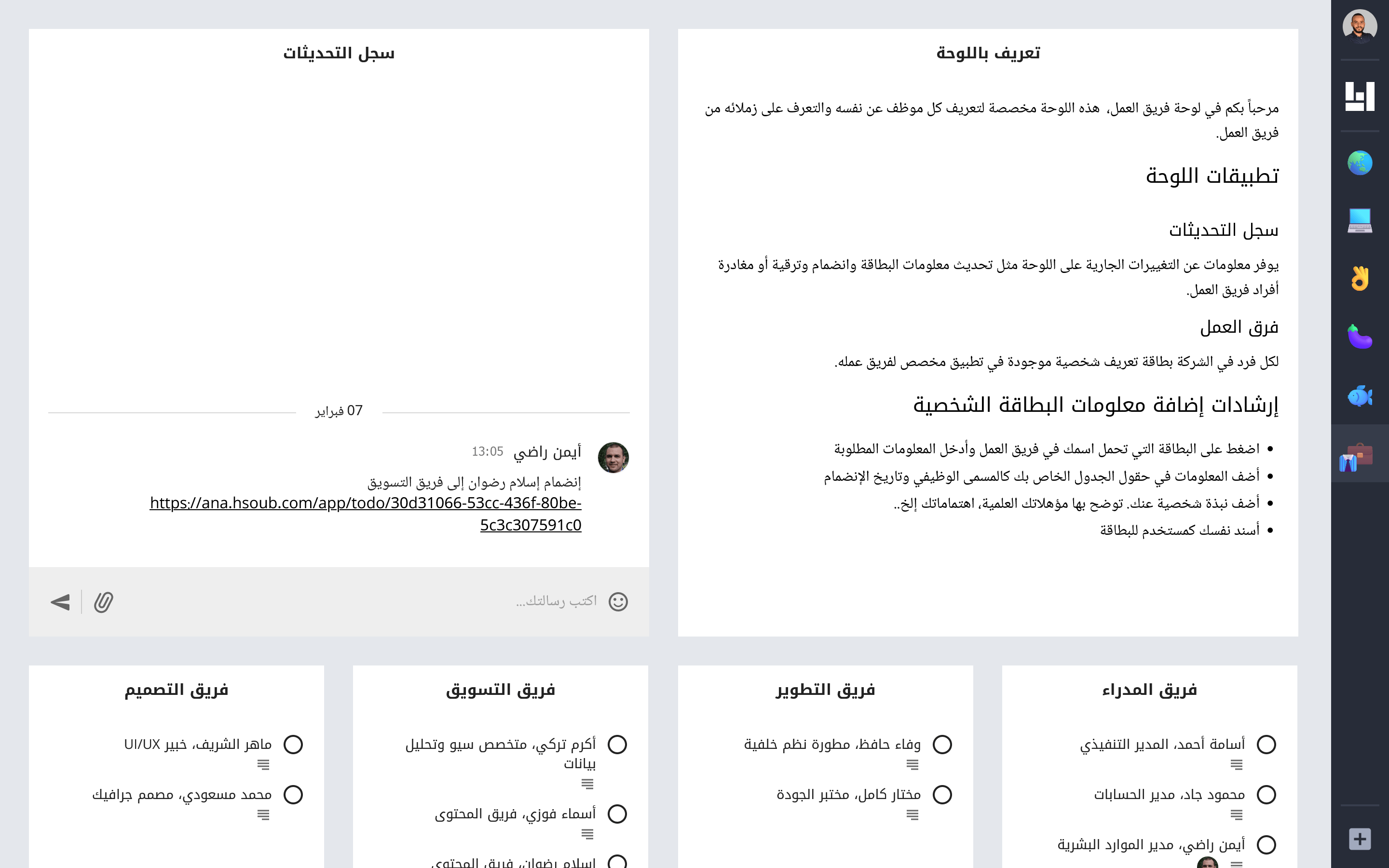Click the share/send icon in toolbar
1389x868 pixels.
point(60,602)
